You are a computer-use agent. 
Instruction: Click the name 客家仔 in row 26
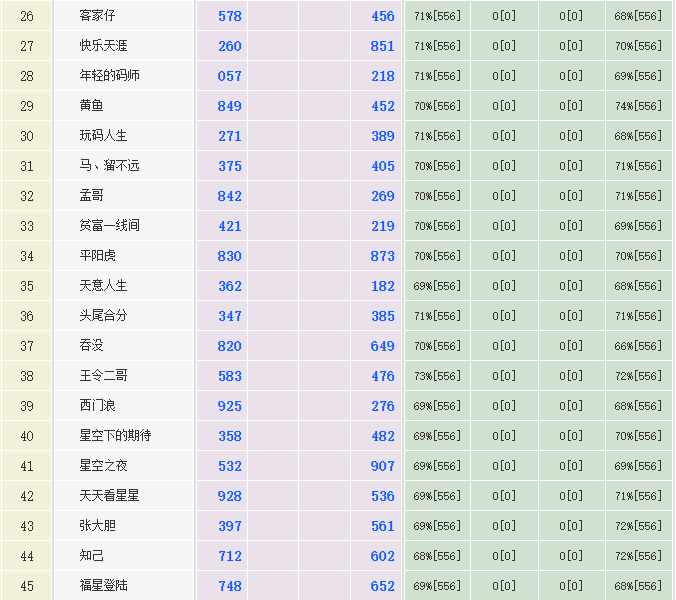(97, 16)
